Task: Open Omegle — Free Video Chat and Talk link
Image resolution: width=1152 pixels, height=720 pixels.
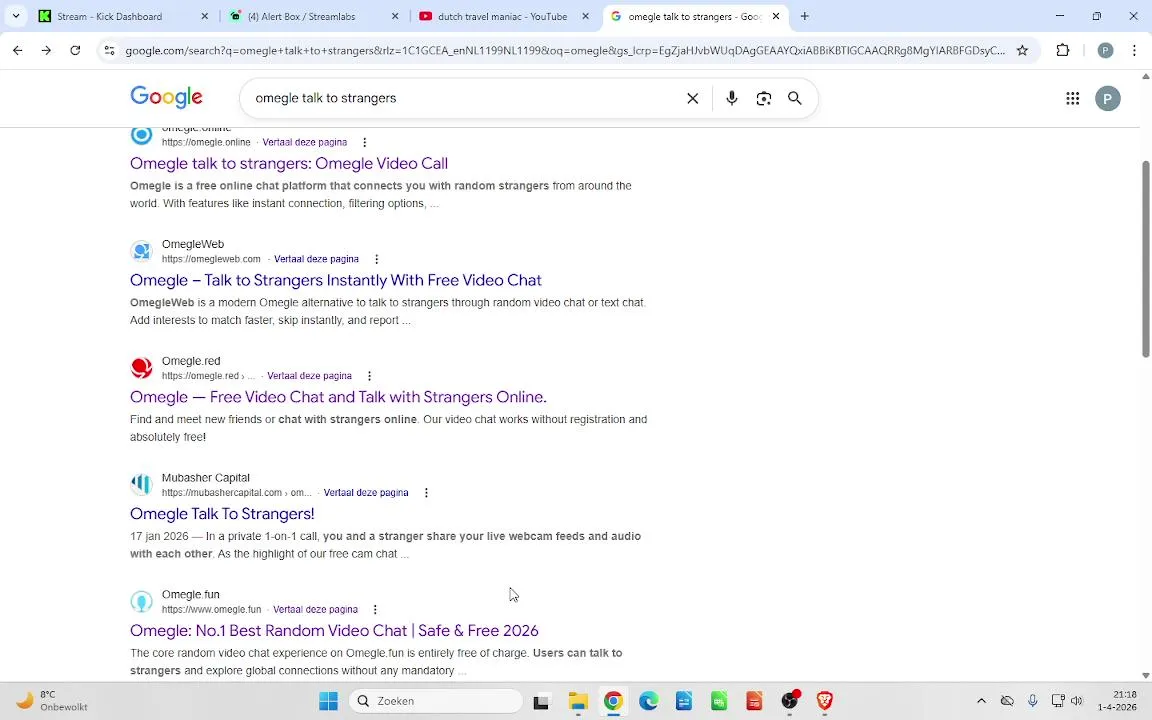Action: [x=338, y=397]
